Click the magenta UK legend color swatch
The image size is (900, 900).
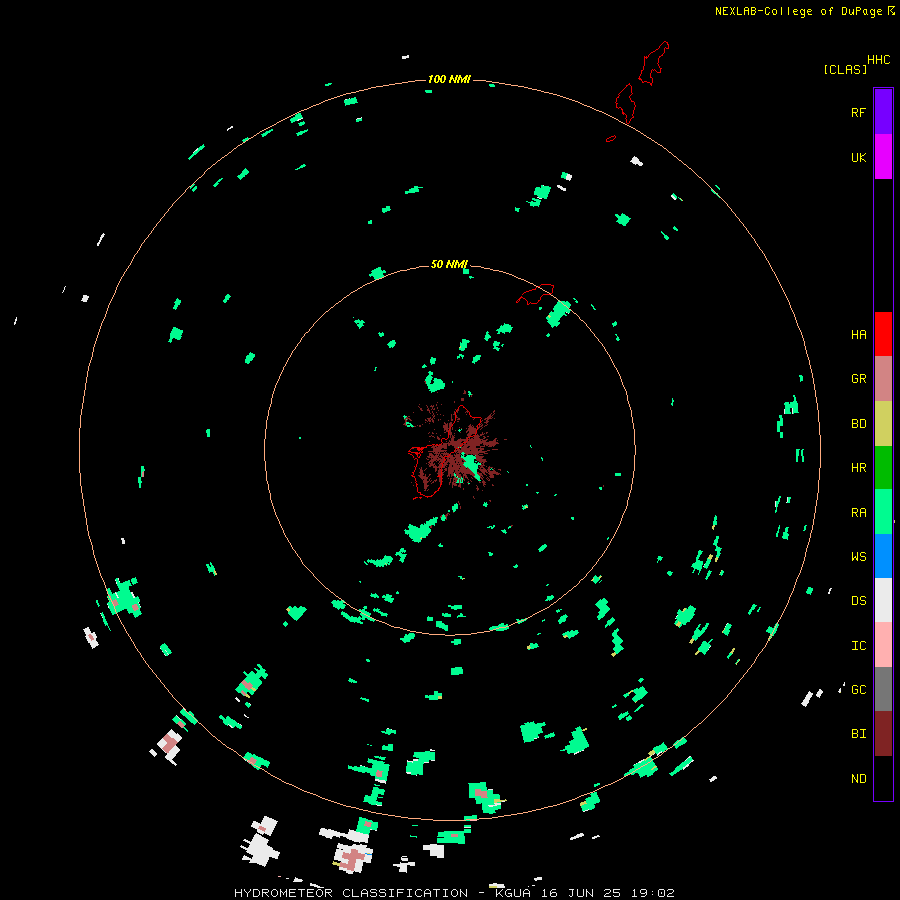coord(883,157)
